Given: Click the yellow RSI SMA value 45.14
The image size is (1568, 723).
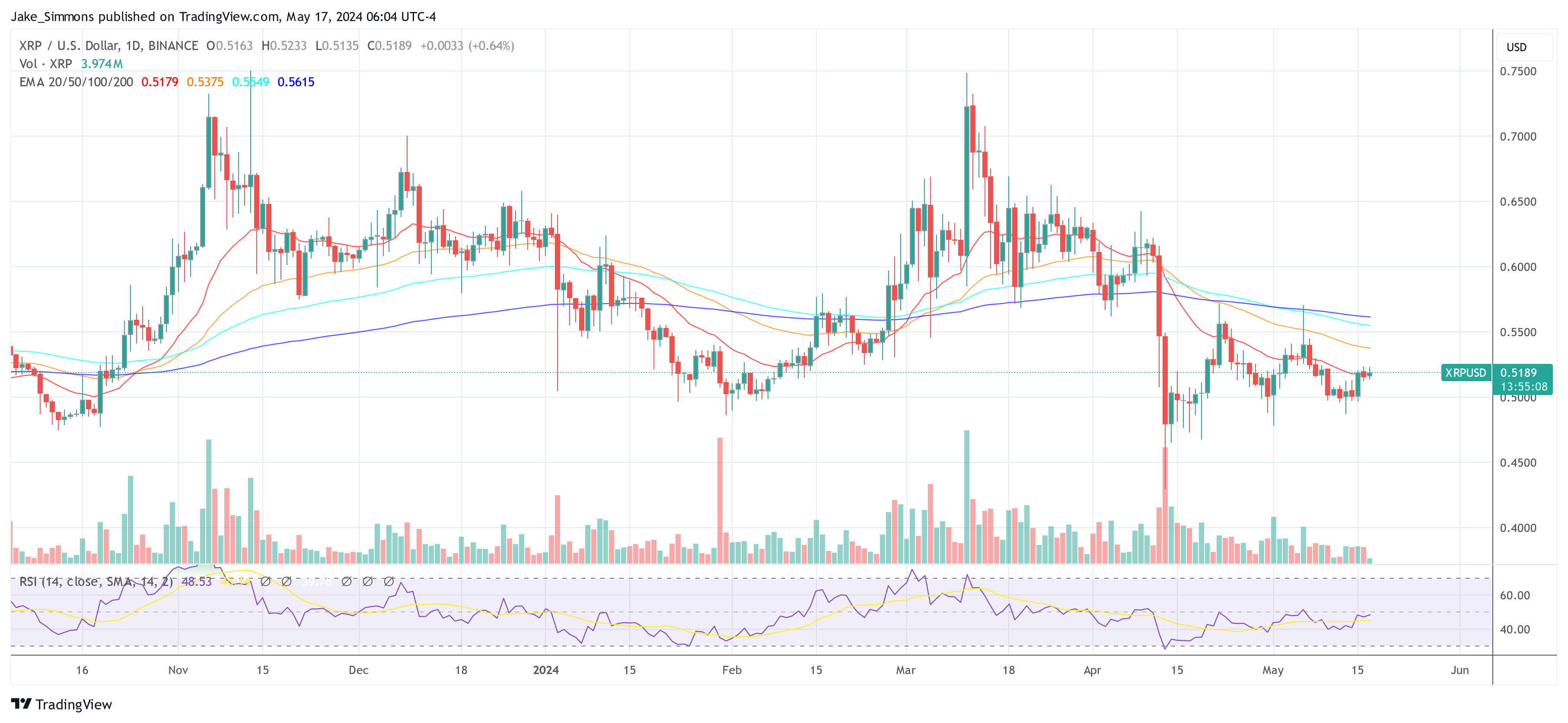Looking at the screenshot, I should 236,582.
